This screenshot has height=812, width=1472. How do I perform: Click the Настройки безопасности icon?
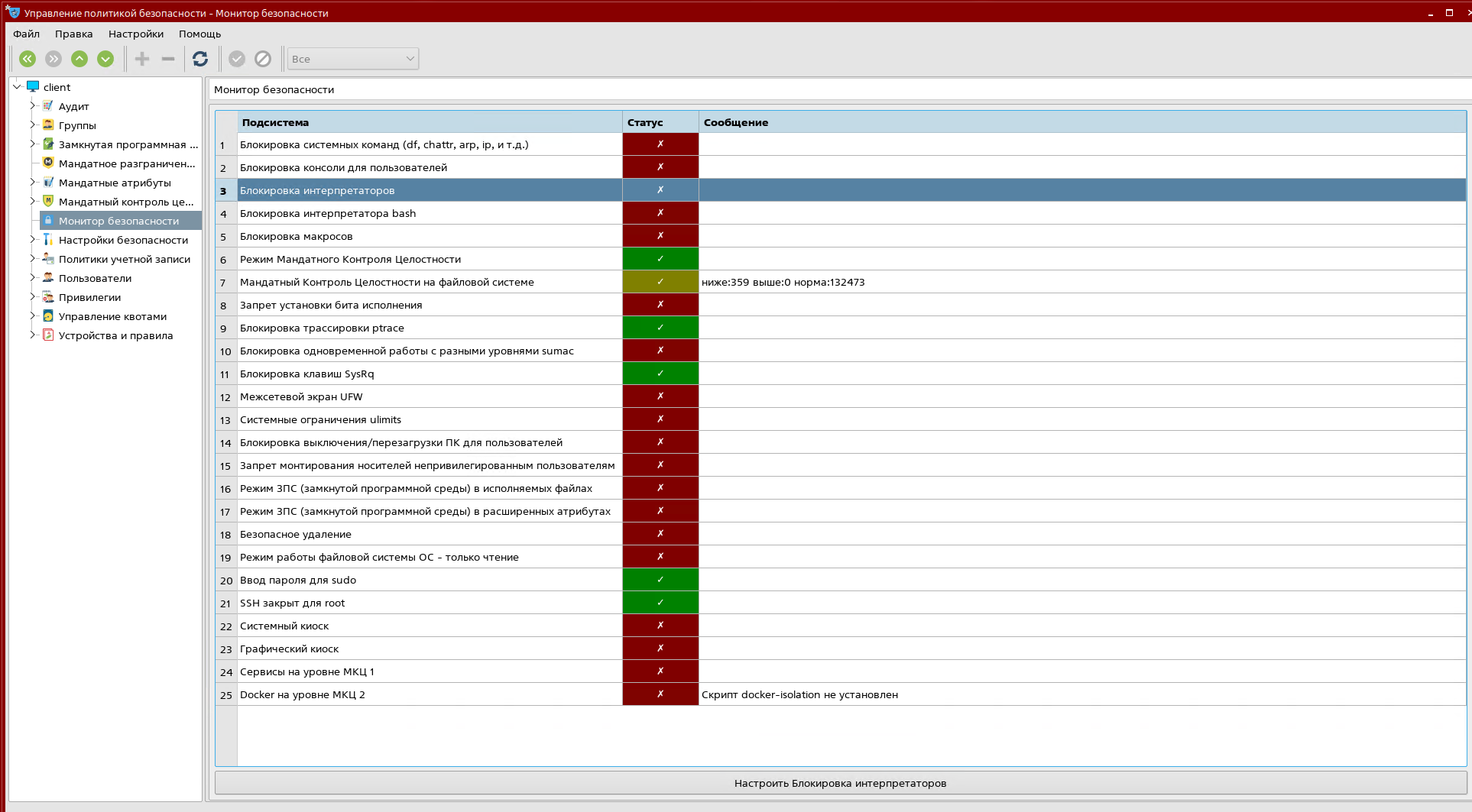tap(48, 239)
